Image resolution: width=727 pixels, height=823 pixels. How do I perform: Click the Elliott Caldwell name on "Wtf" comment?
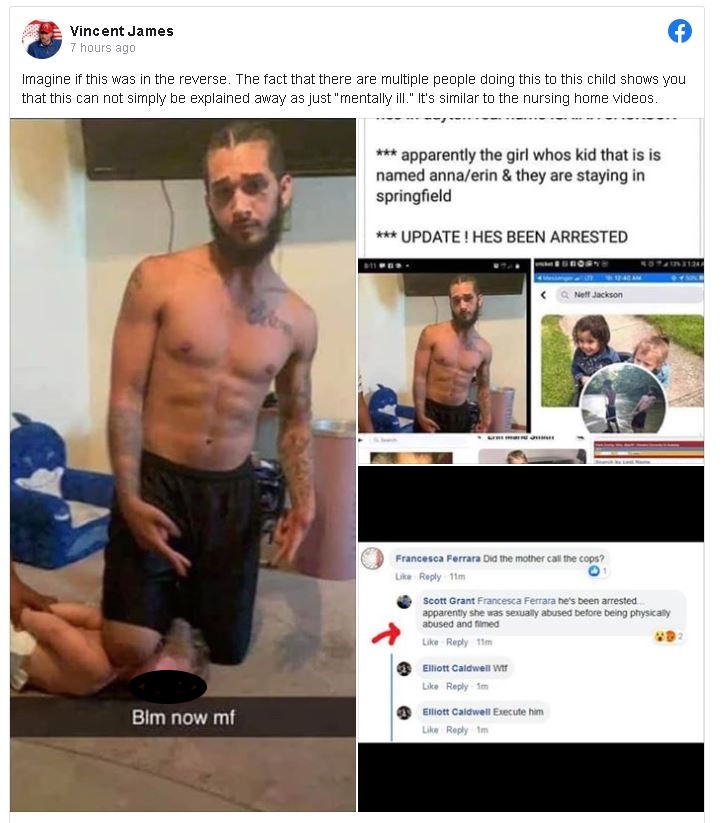(456, 668)
